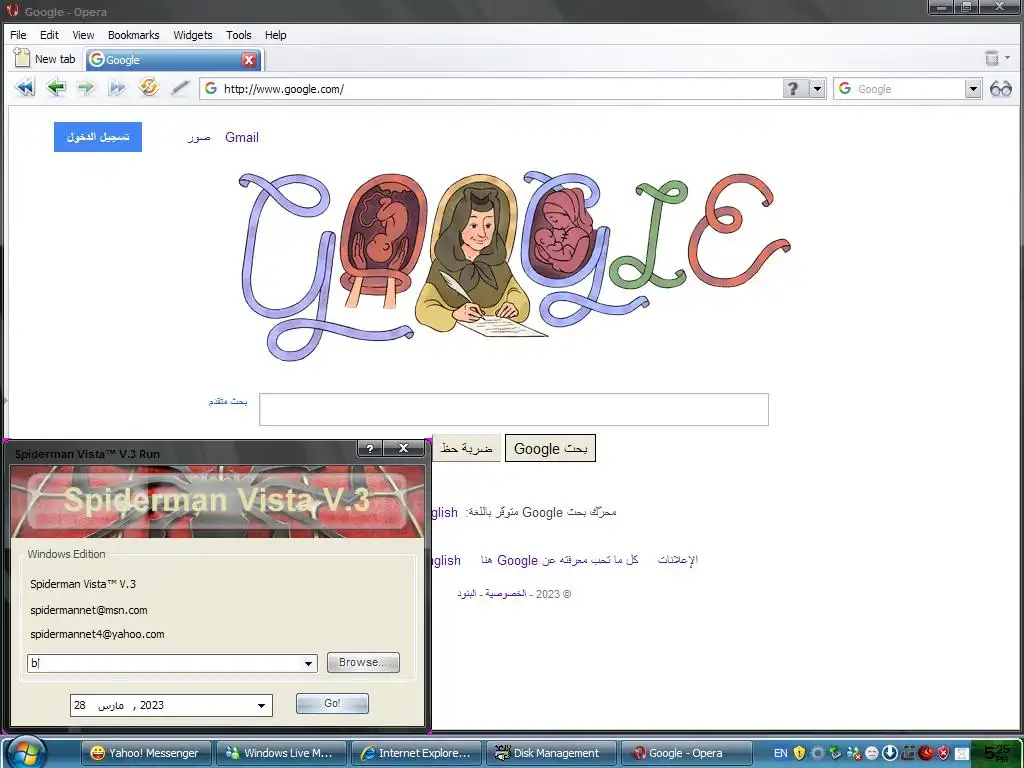Open the address bar dropdown arrow
1024x768 pixels.
coord(818,88)
